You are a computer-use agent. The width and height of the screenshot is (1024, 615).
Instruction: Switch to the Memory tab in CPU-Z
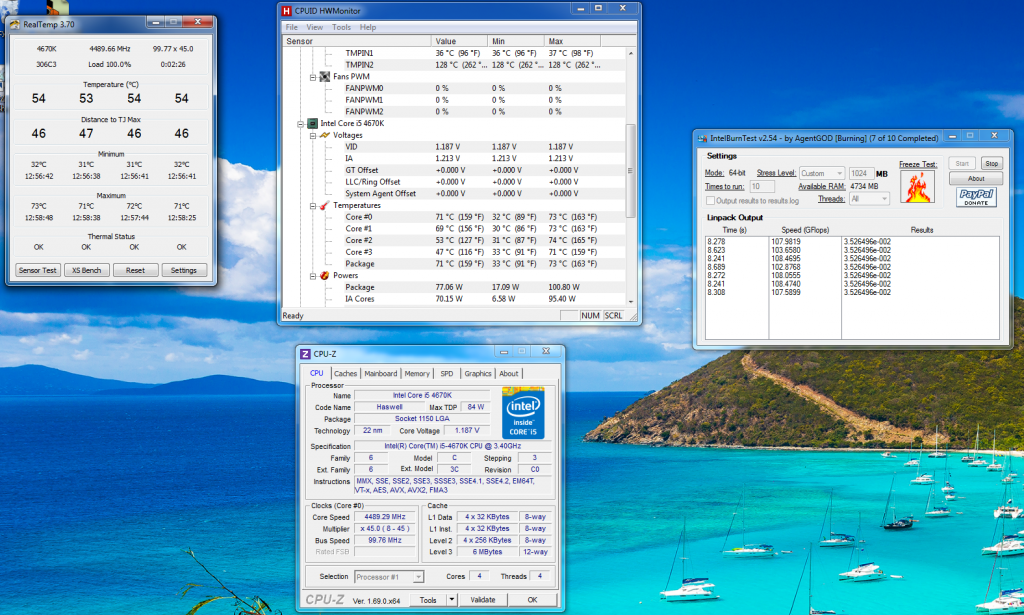tap(417, 373)
